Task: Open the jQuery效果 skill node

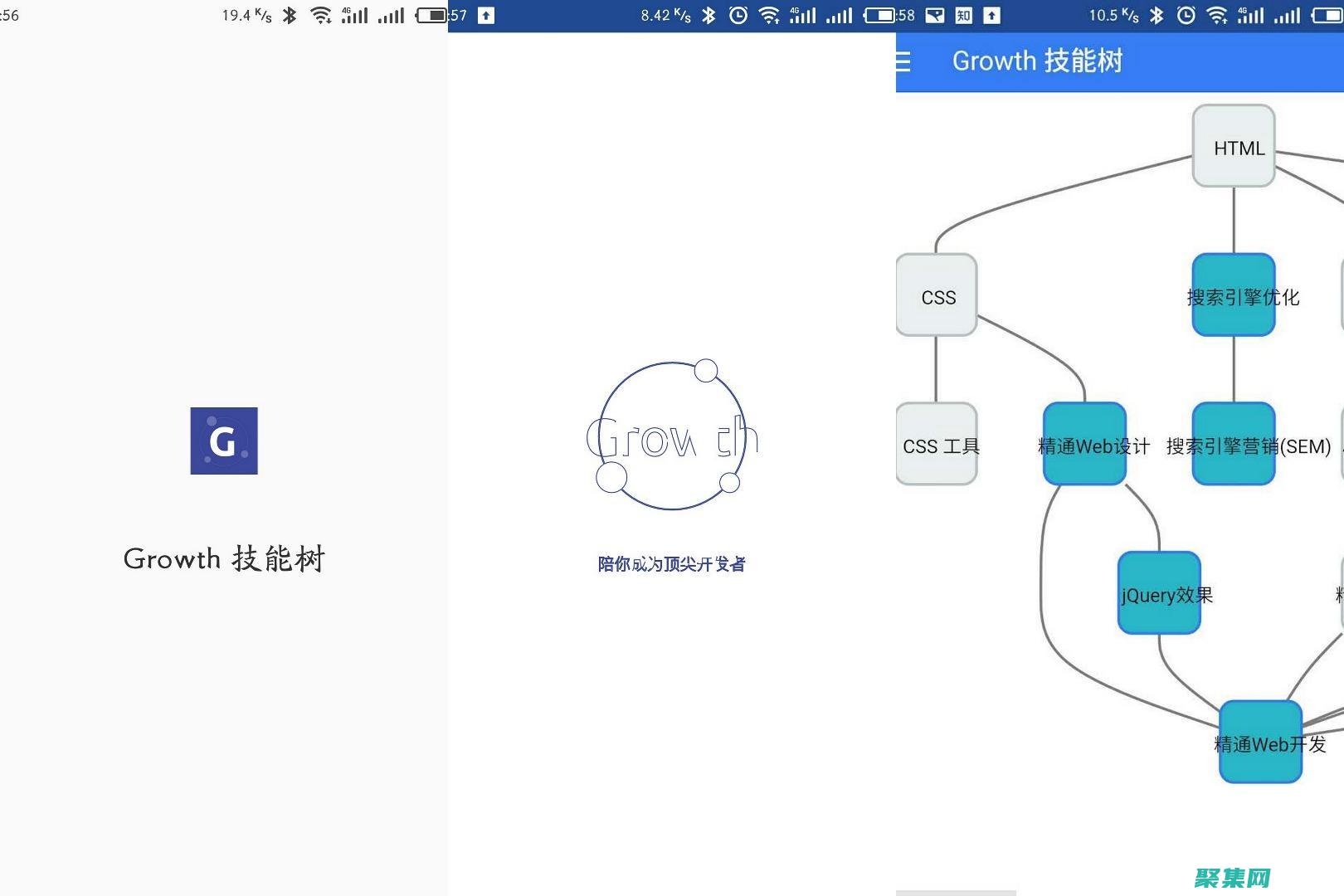Action: [x=1160, y=595]
